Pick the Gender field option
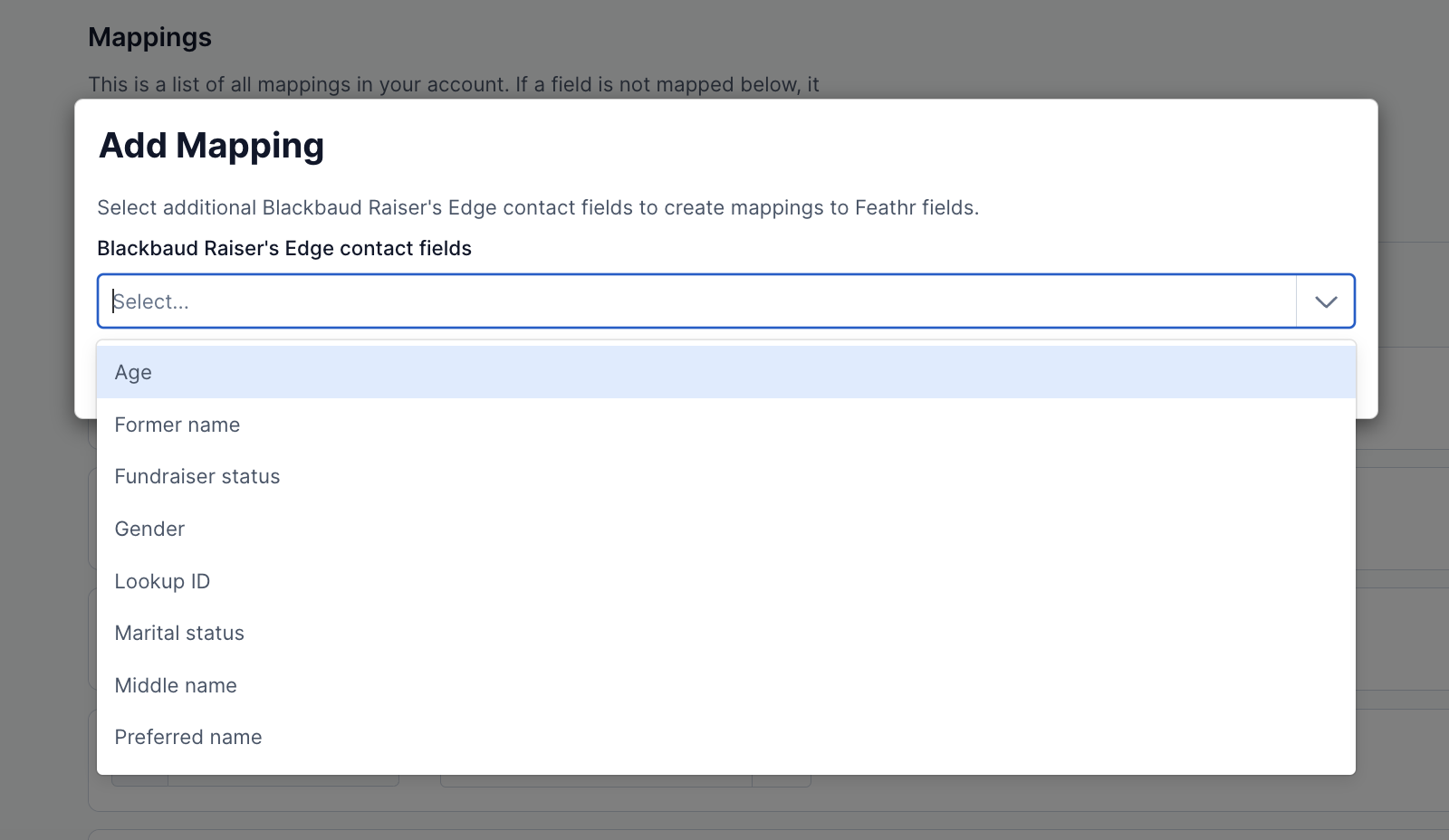Viewport: 1449px width, 840px height. (x=726, y=529)
